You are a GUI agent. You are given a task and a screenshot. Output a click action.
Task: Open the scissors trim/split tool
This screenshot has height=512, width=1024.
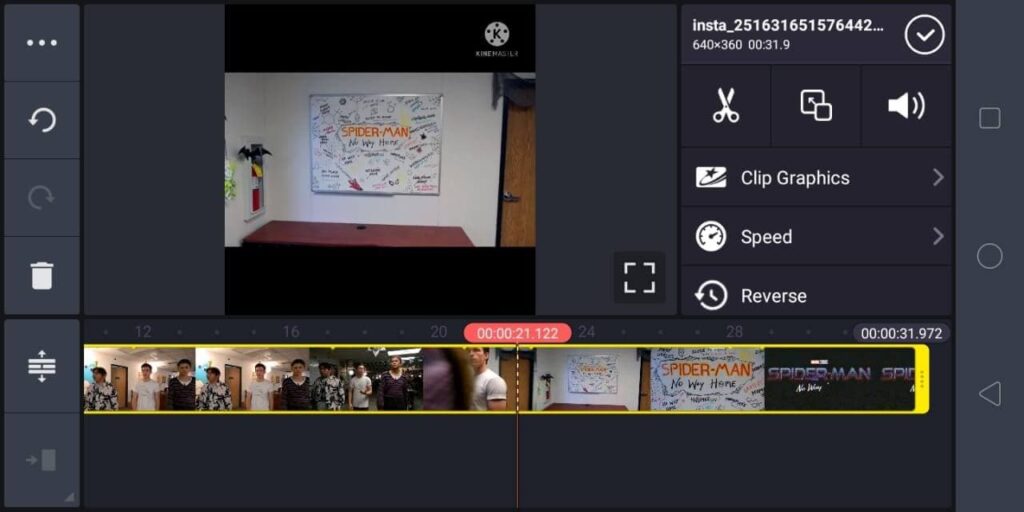coord(726,106)
